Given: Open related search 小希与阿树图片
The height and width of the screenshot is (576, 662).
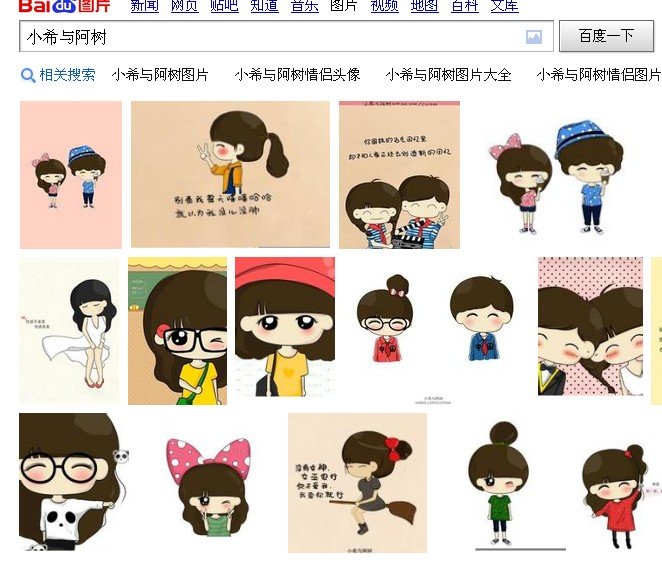Looking at the screenshot, I should click(x=160, y=75).
